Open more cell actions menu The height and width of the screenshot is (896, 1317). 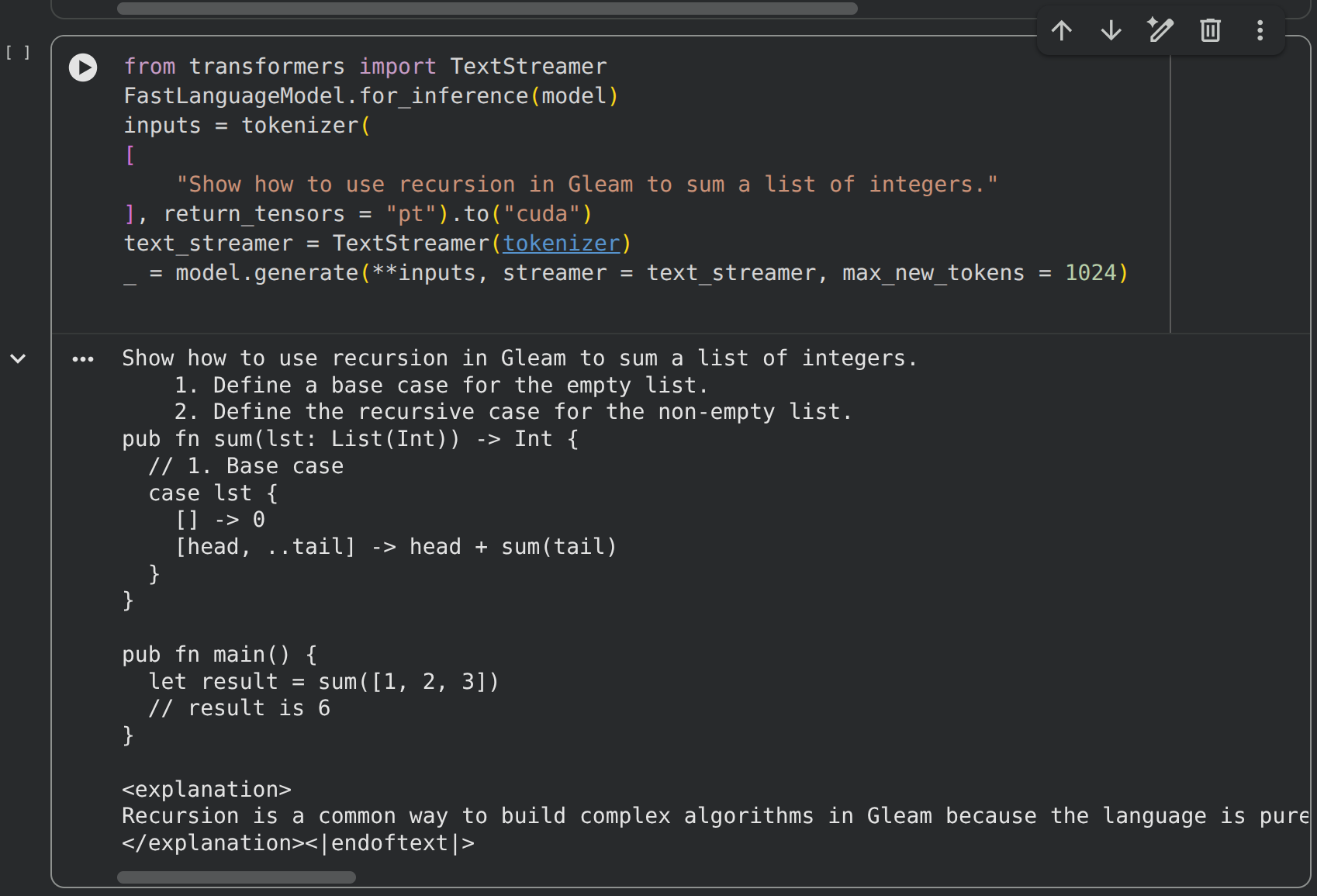(x=1260, y=31)
